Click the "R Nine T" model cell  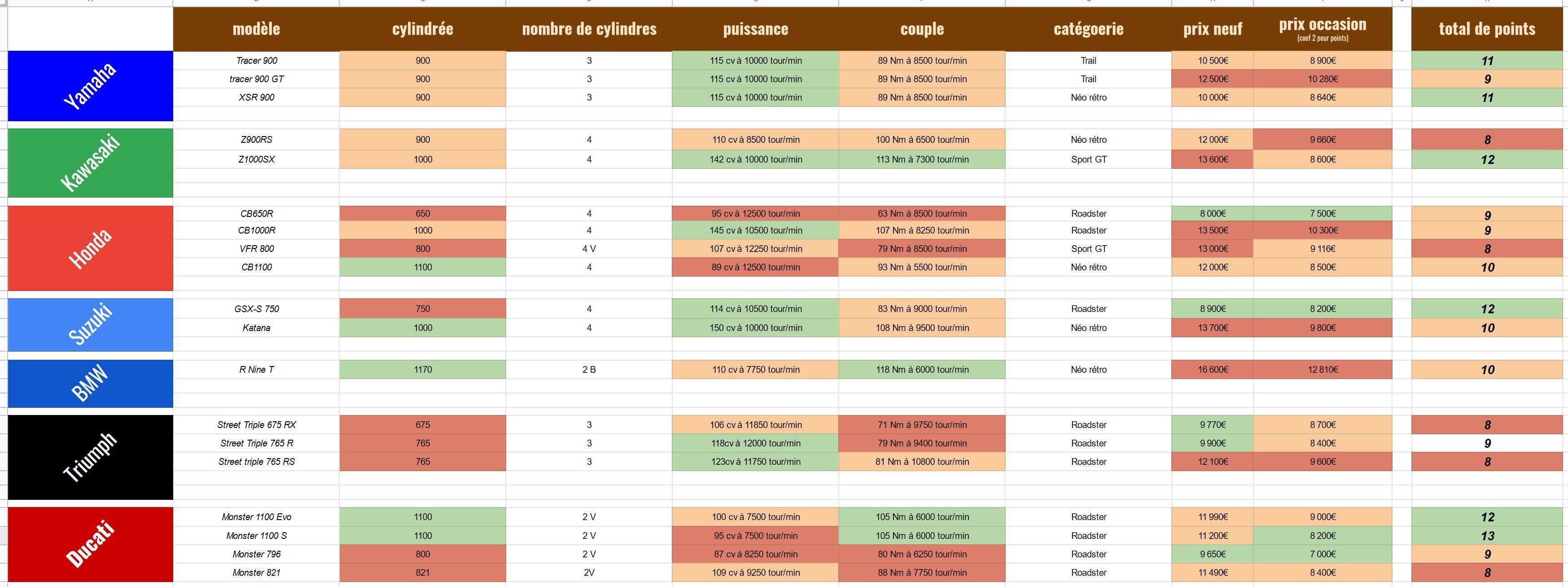point(256,370)
